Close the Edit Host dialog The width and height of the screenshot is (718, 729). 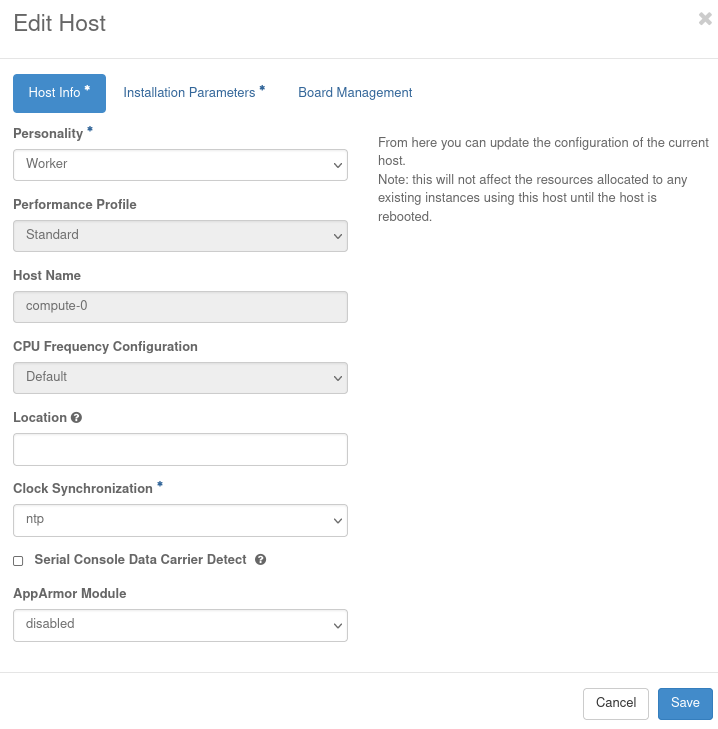tap(705, 19)
